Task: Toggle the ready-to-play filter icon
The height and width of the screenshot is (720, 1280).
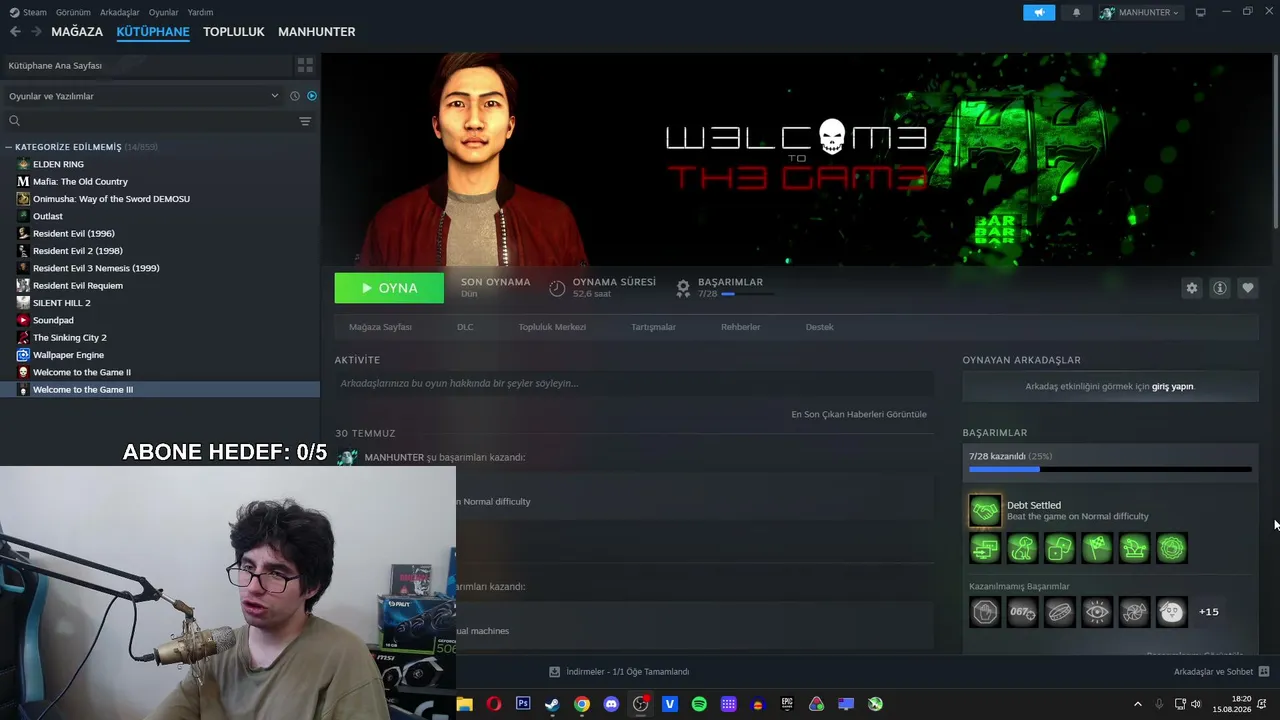Action: click(312, 96)
